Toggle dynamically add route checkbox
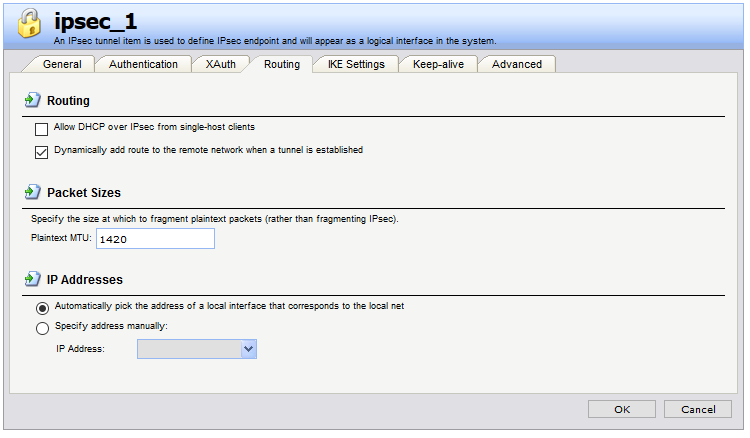The width and height of the screenshot is (750, 438). tap(42, 152)
